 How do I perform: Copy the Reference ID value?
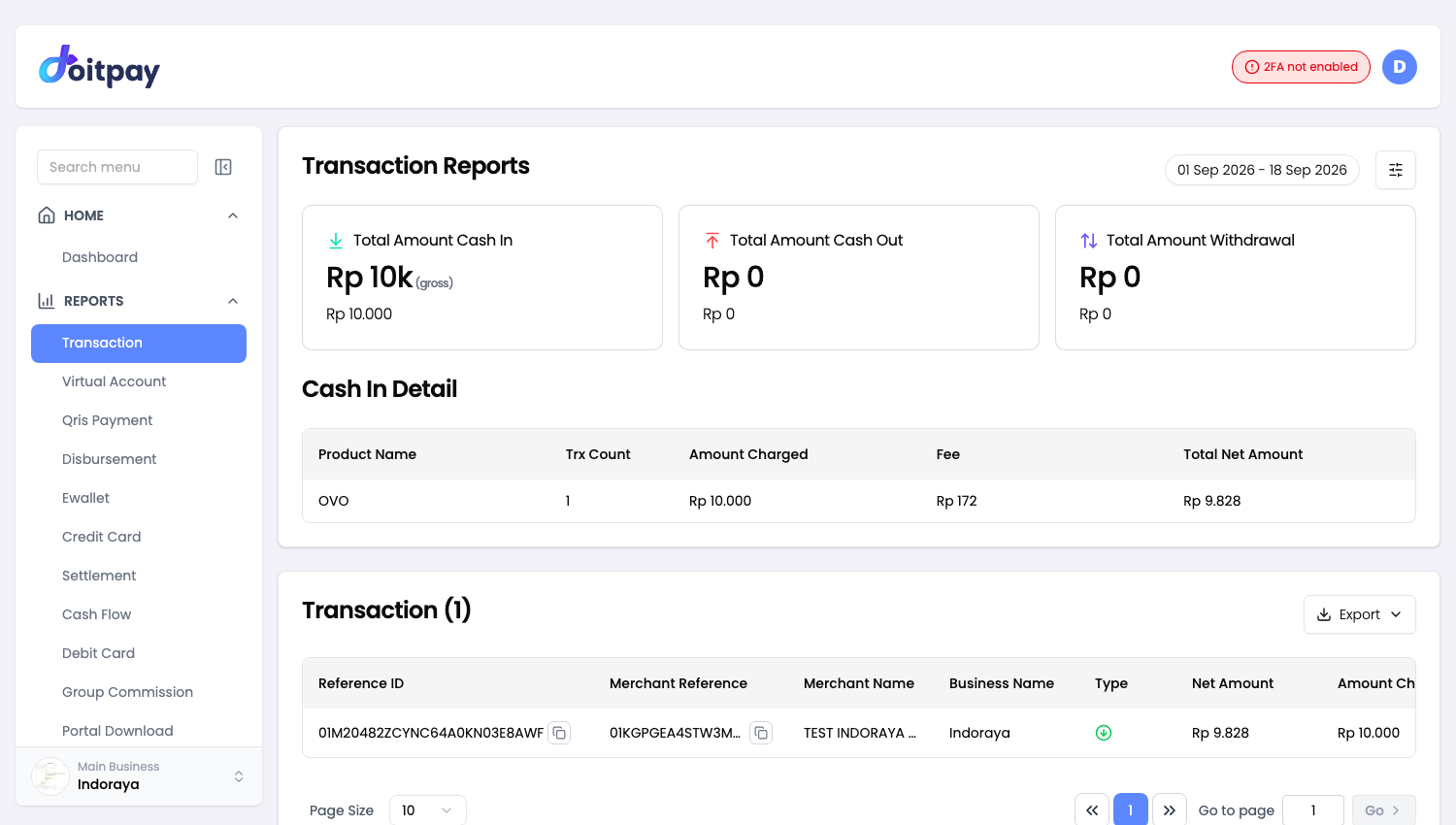[559, 733]
